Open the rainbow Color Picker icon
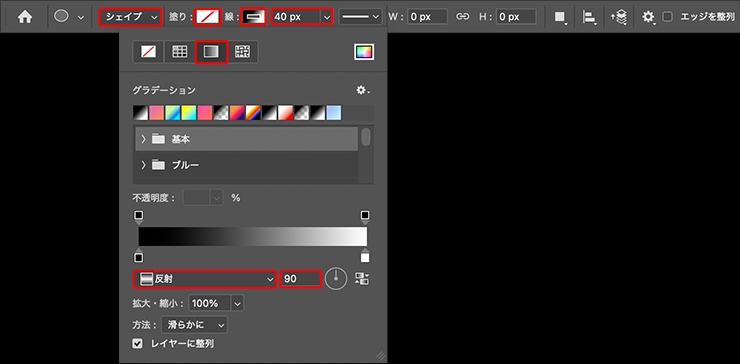Screen dimensions: 740x364 tap(364, 52)
